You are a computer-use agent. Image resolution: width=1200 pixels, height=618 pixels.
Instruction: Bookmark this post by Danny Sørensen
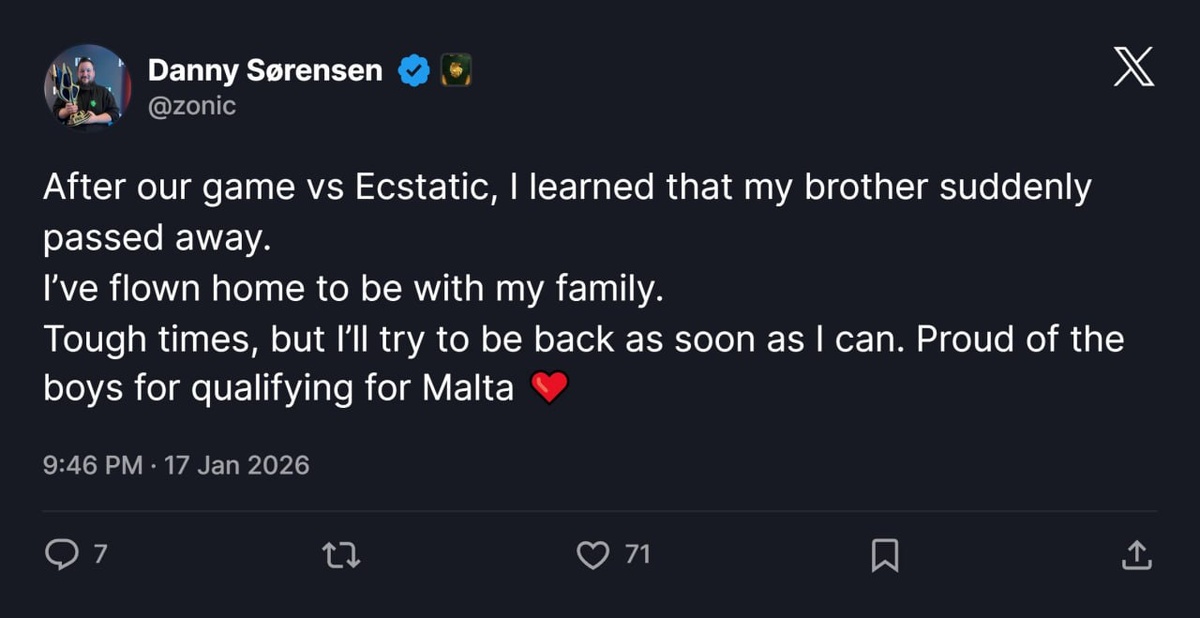[x=884, y=555]
